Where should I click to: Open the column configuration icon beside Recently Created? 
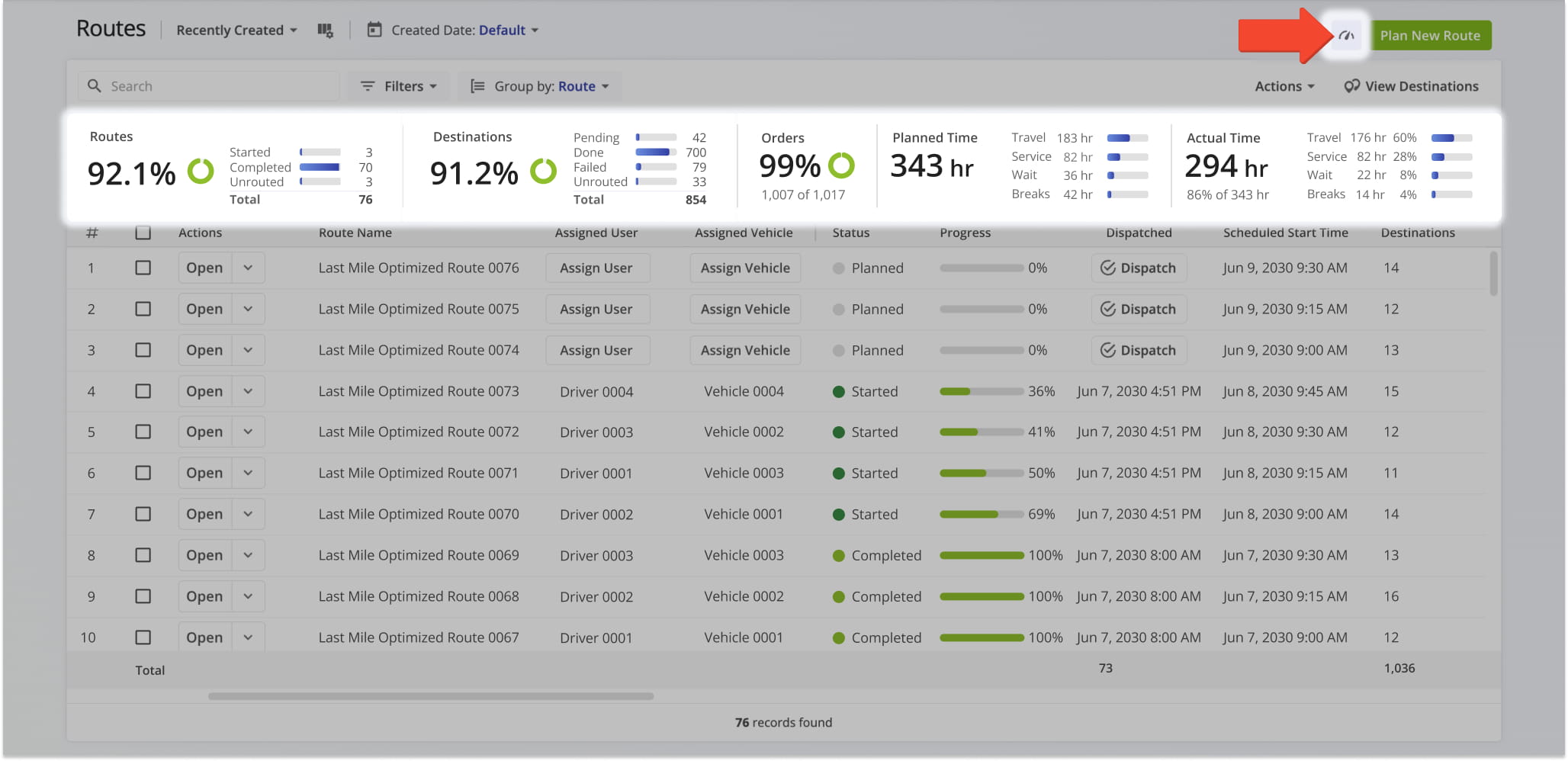click(x=326, y=30)
